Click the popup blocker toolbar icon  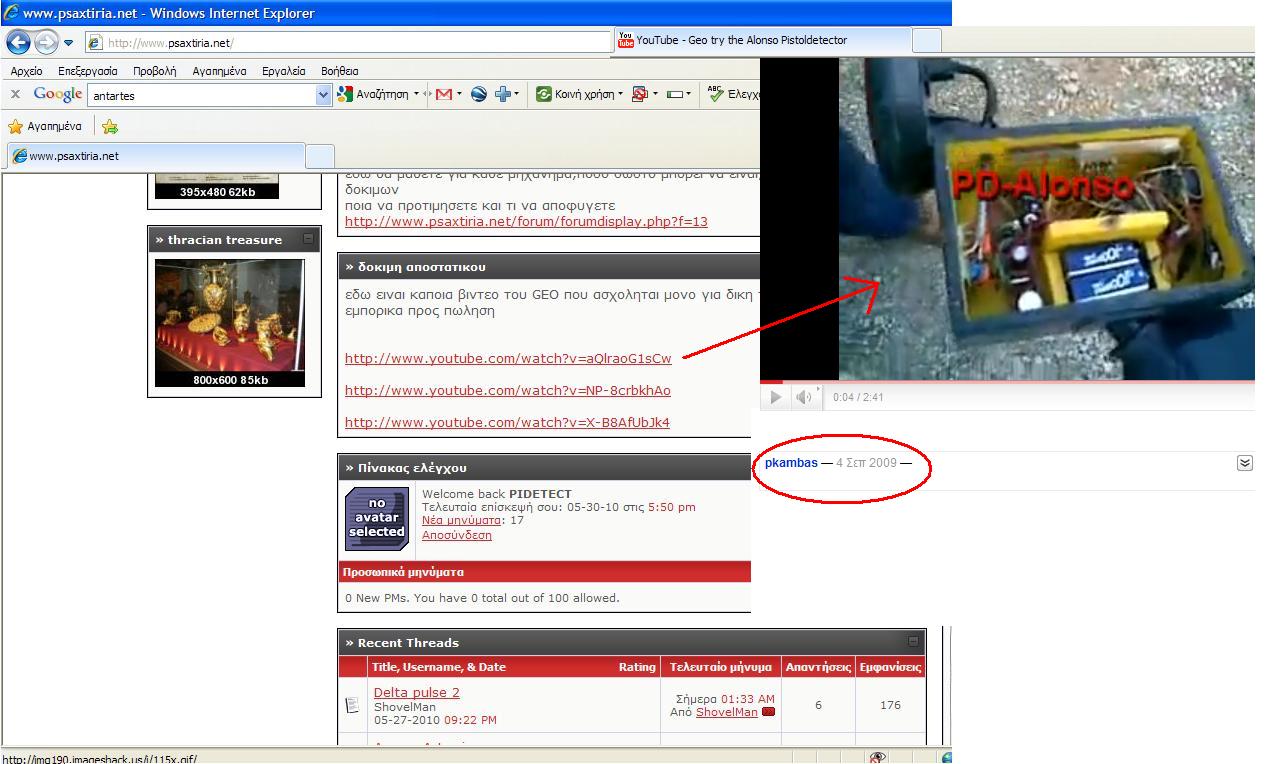click(x=640, y=94)
